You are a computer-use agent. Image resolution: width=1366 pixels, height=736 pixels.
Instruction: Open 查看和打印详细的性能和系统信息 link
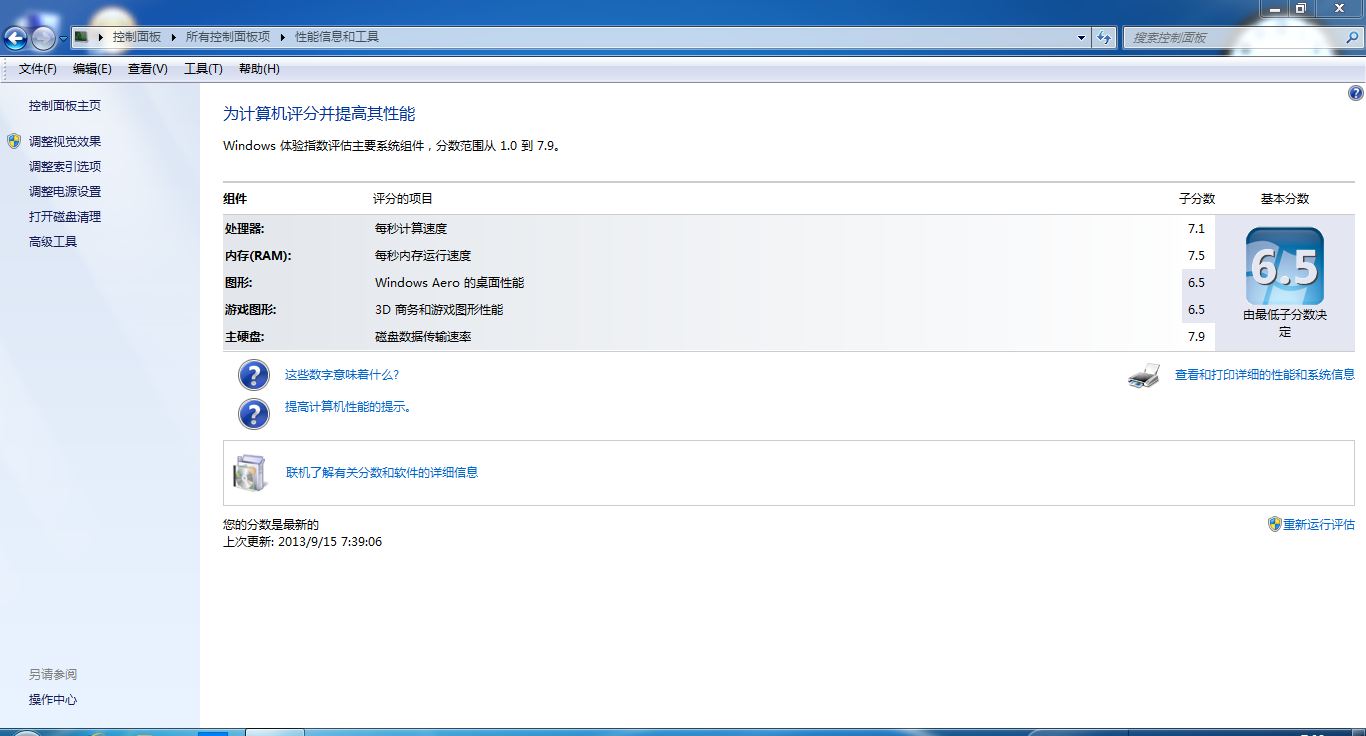coord(1265,375)
